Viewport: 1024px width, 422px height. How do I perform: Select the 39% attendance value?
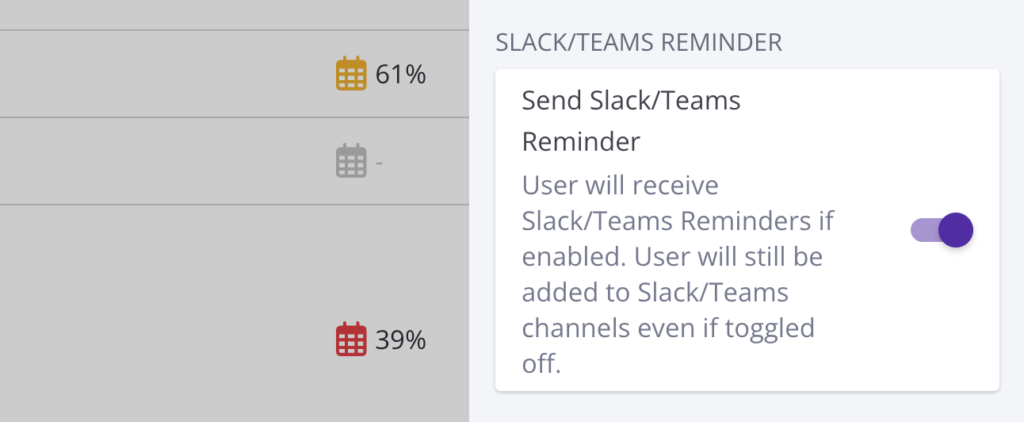(401, 340)
